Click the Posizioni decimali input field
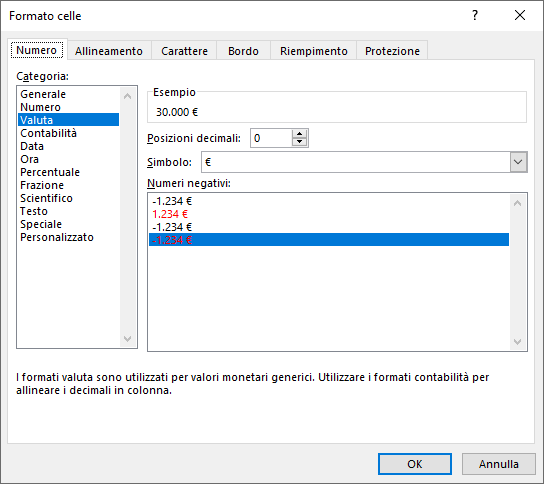Image resolution: width=544 pixels, height=484 pixels. [x=271, y=138]
